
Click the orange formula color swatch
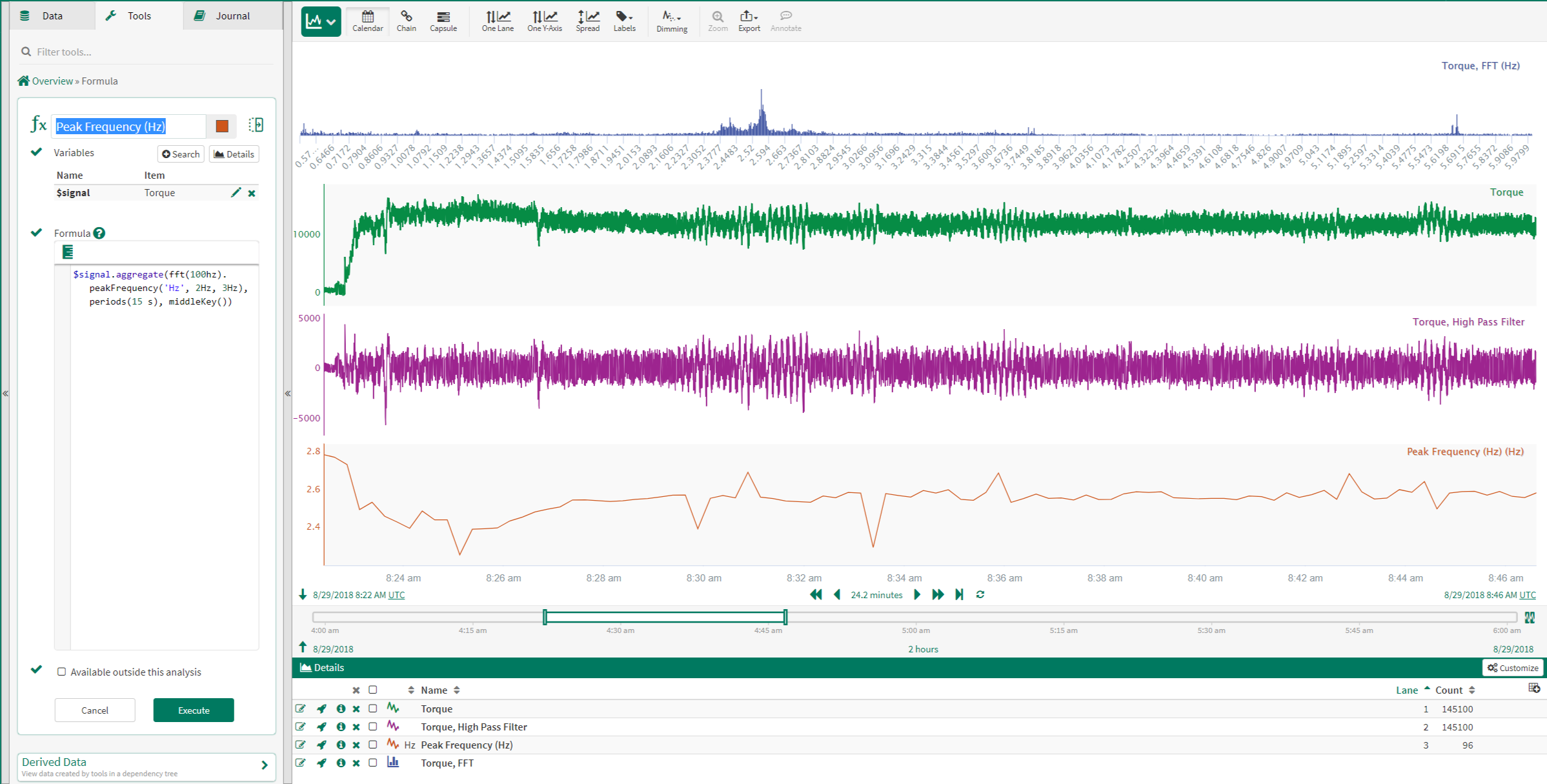point(222,126)
